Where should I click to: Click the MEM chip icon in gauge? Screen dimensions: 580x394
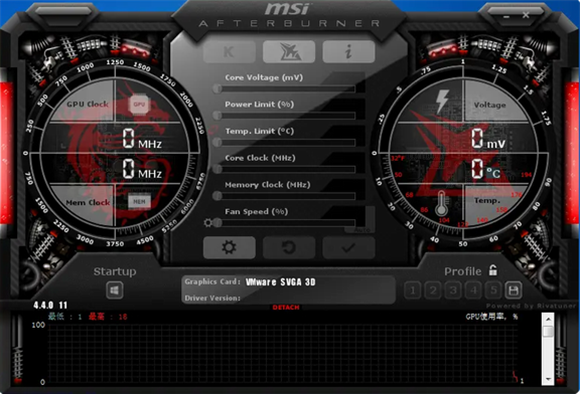click(x=139, y=202)
